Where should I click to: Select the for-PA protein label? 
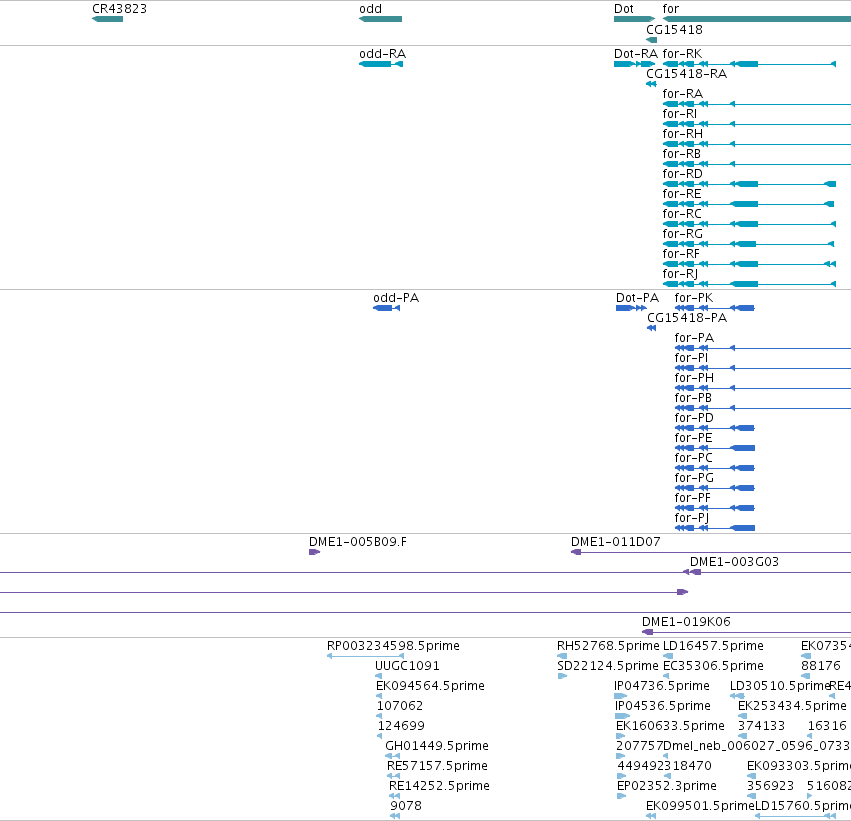[694, 338]
